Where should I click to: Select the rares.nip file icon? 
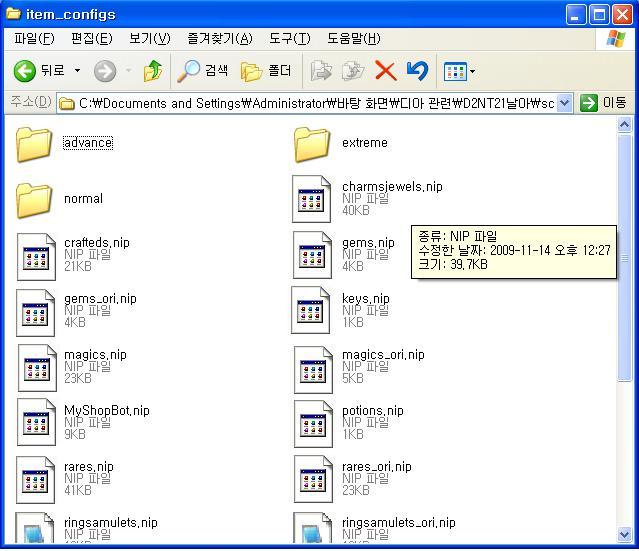[35, 480]
